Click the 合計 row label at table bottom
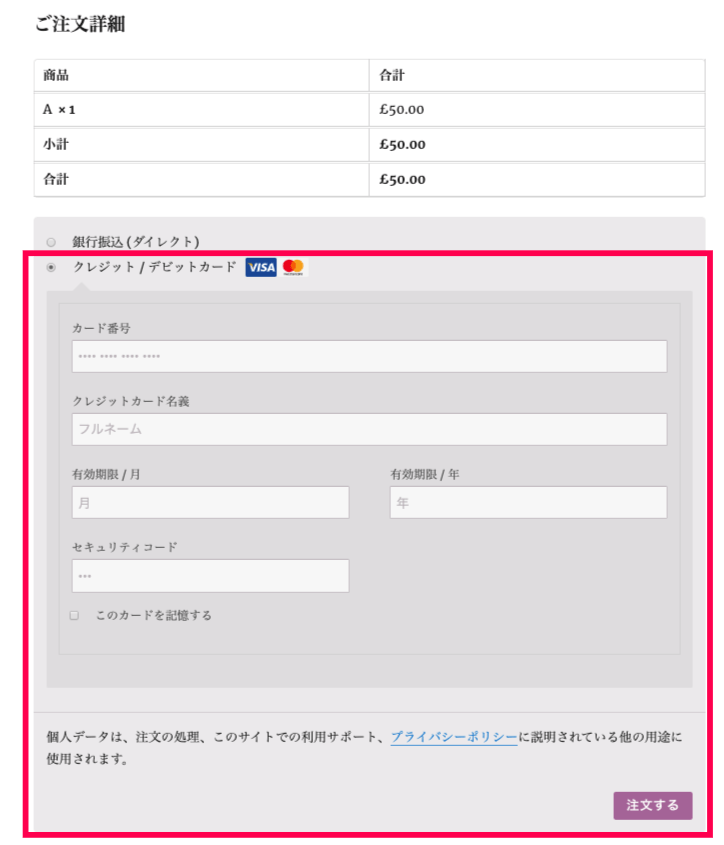The width and height of the screenshot is (724, 845). click(56, 179)
